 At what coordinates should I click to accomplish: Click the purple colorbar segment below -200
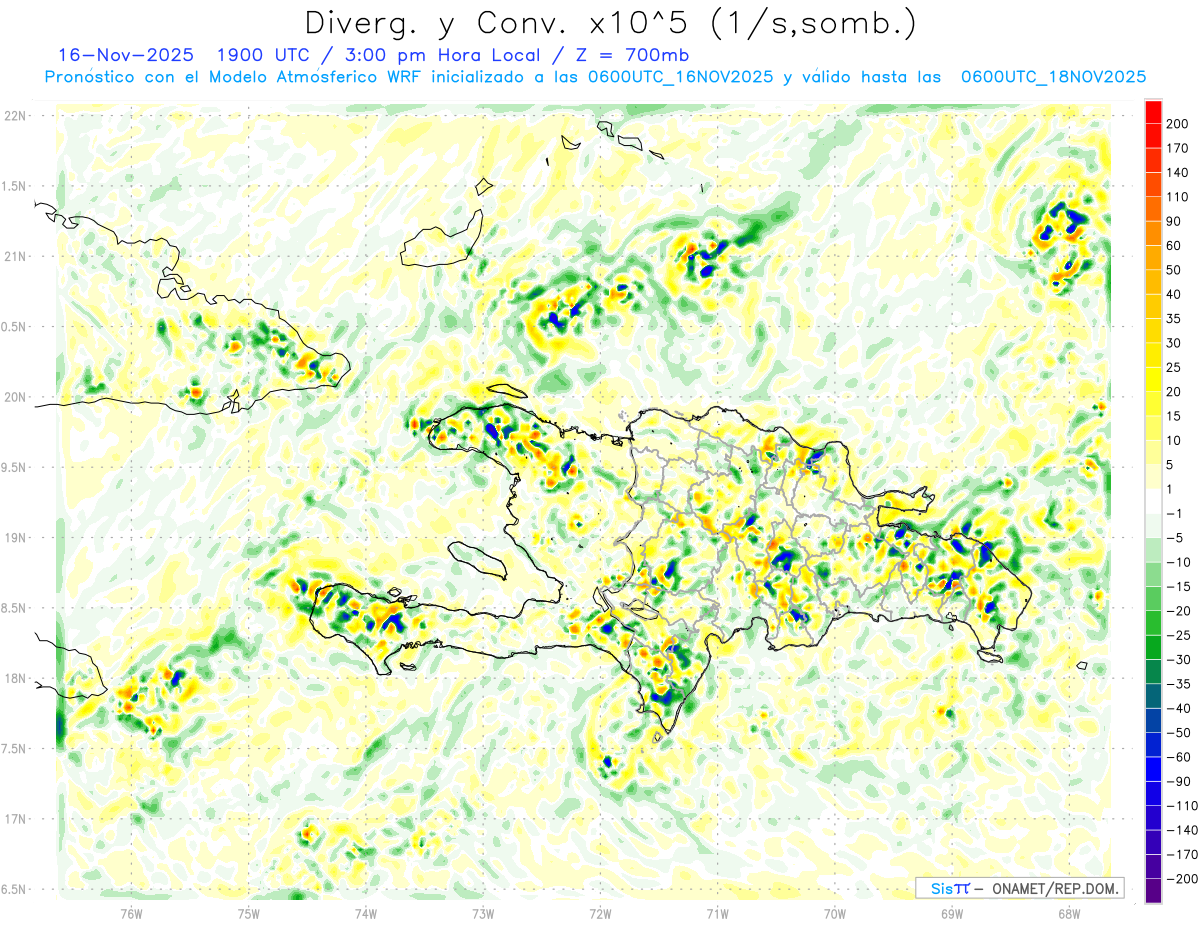click(x=1154, y=890)
